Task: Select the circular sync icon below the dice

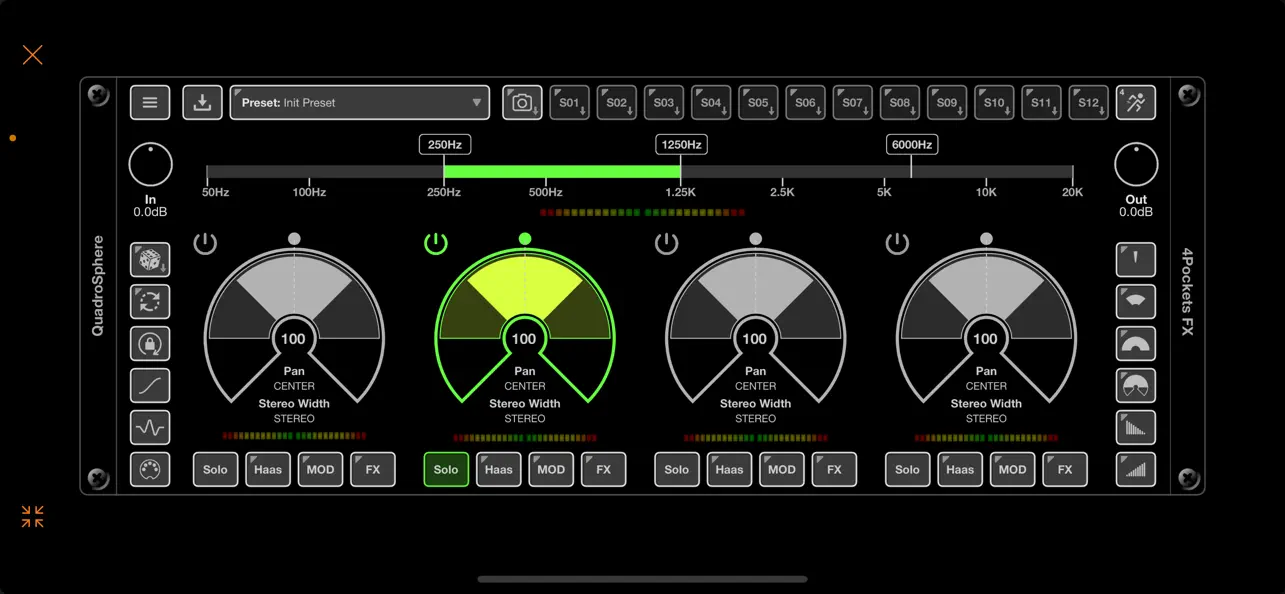Action: 150,302
